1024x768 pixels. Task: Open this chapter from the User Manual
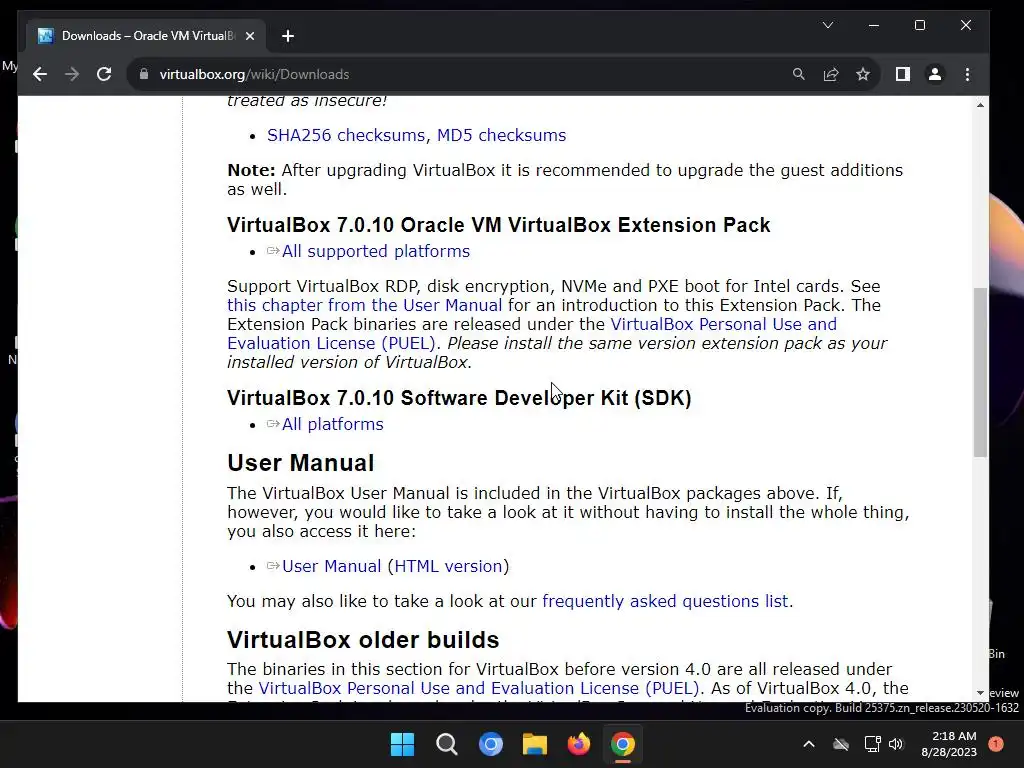(x=364, y=305)
